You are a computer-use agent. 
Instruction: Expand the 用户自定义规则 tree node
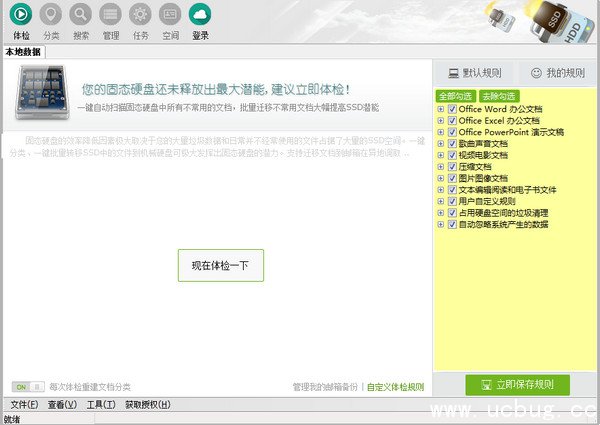coord(441,201)
